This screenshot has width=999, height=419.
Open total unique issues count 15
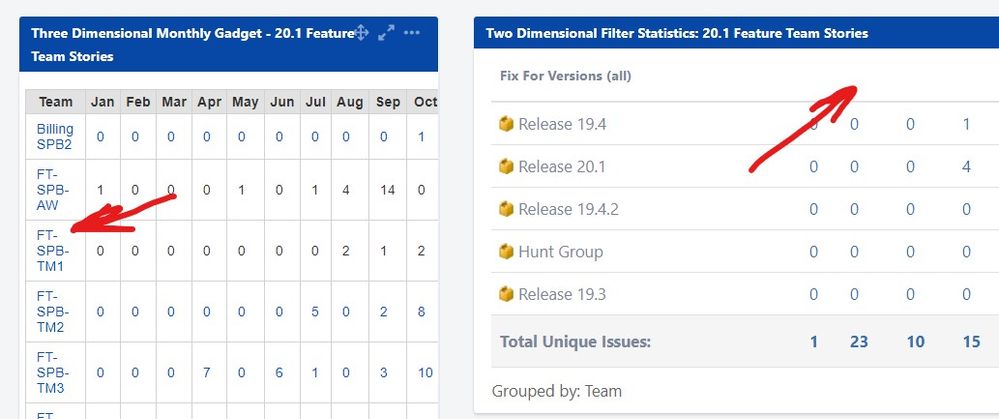pyautogui.click(x=971, y=342)
